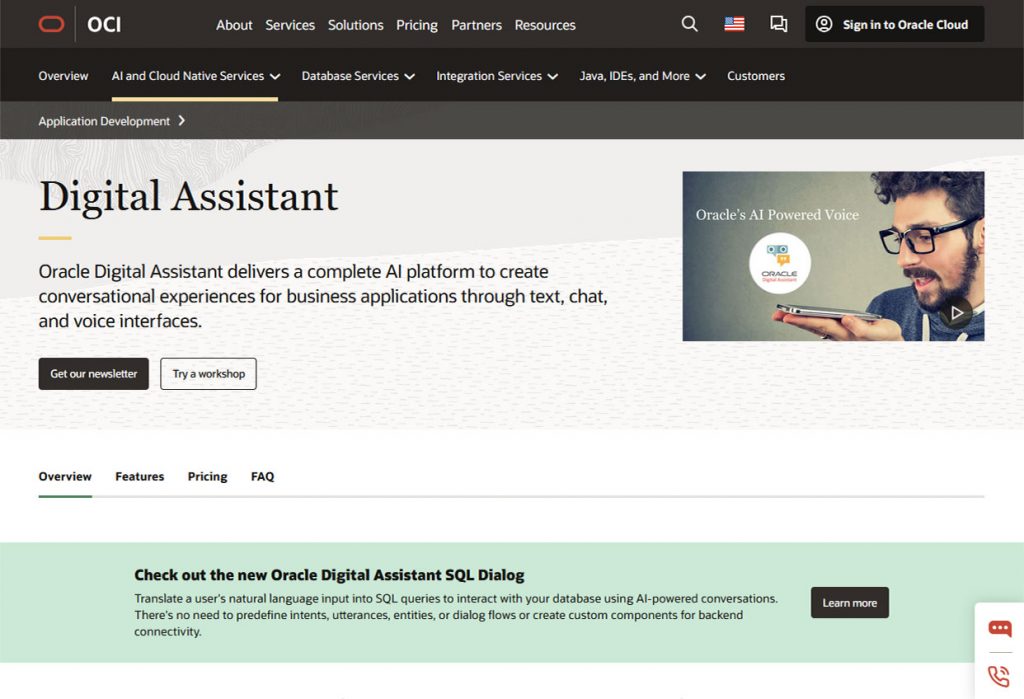Click the Try a workshop button
1024x699 pixels.
[x=208, y=374]
